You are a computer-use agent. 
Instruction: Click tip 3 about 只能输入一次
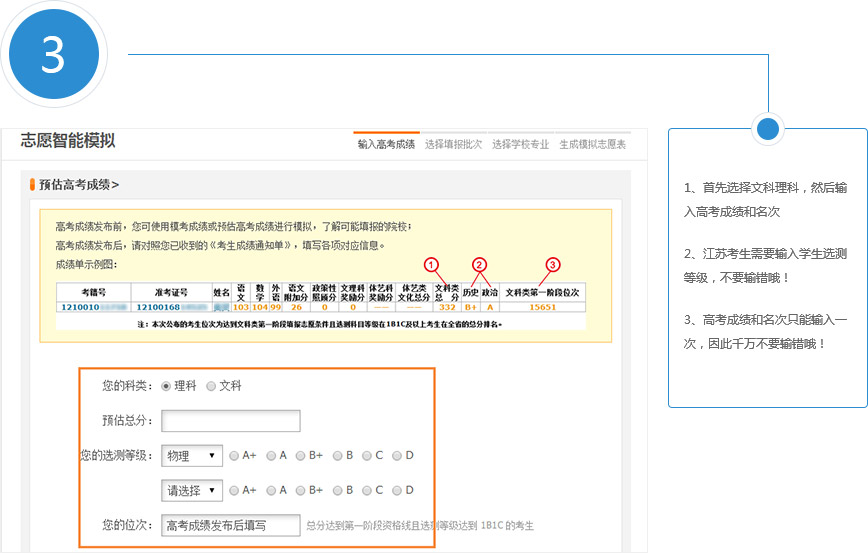[766, 332]
